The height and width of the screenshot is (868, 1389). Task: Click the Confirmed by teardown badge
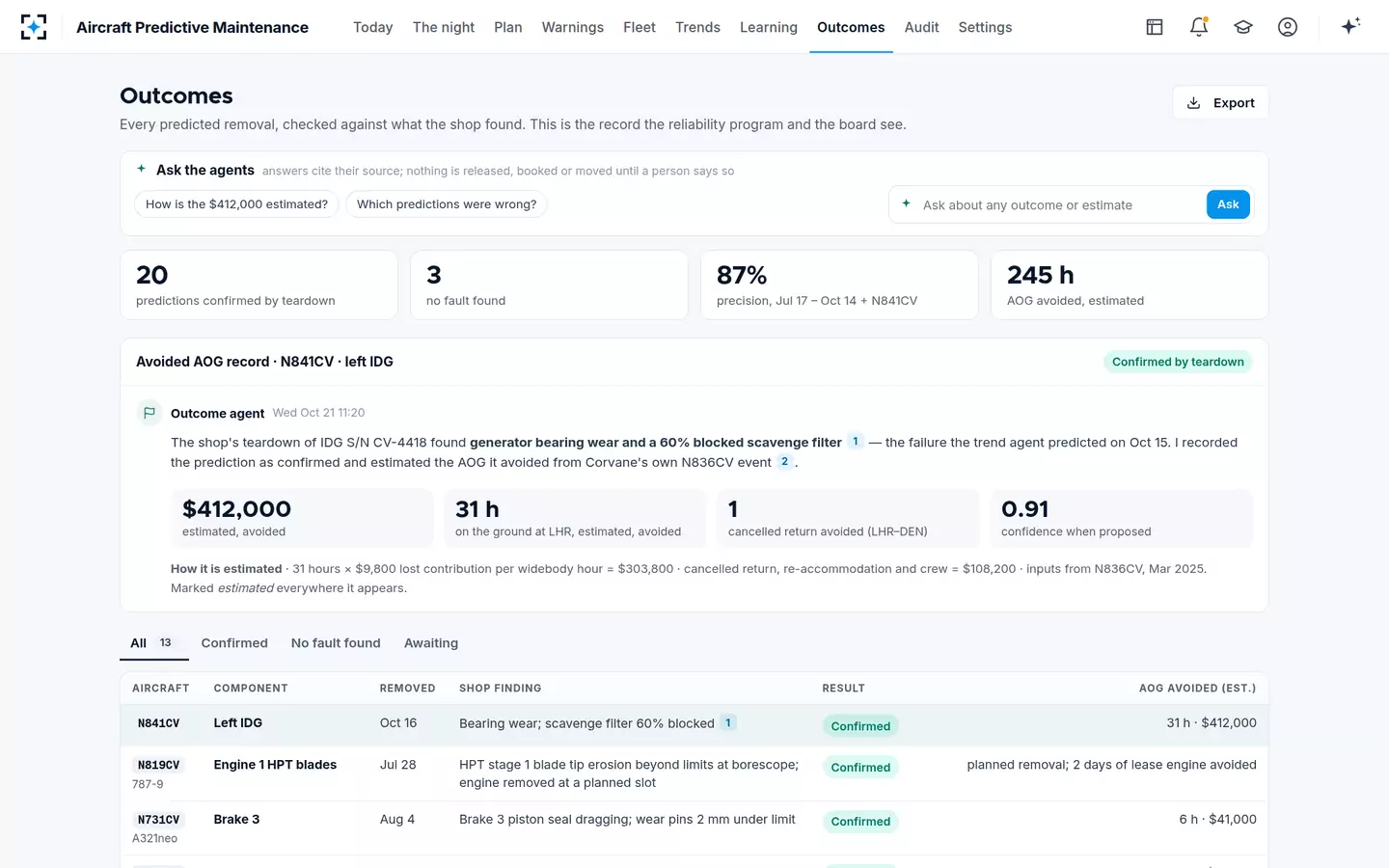(x=1178, y=362)
